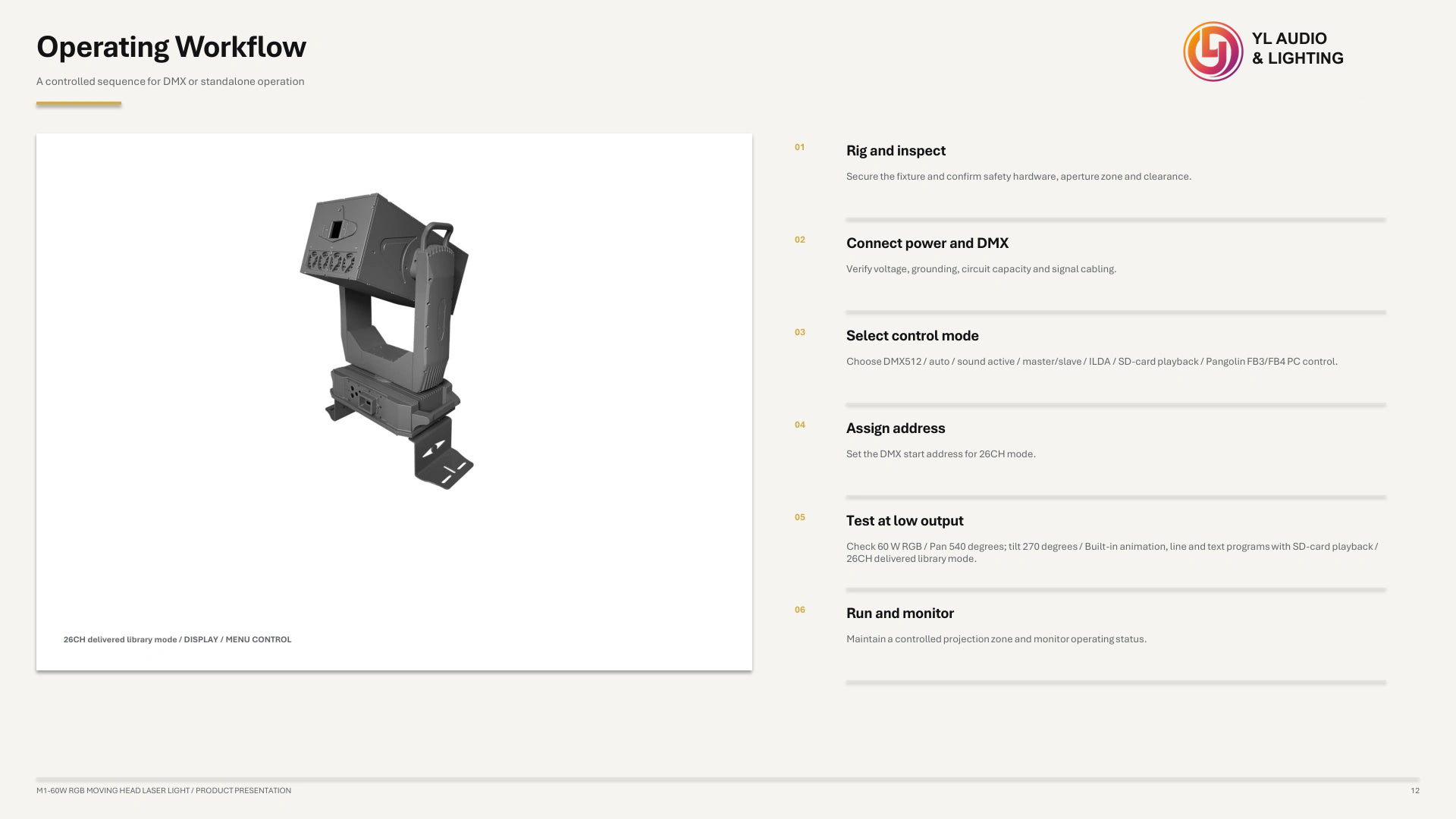Click the step number '03'

799,332
